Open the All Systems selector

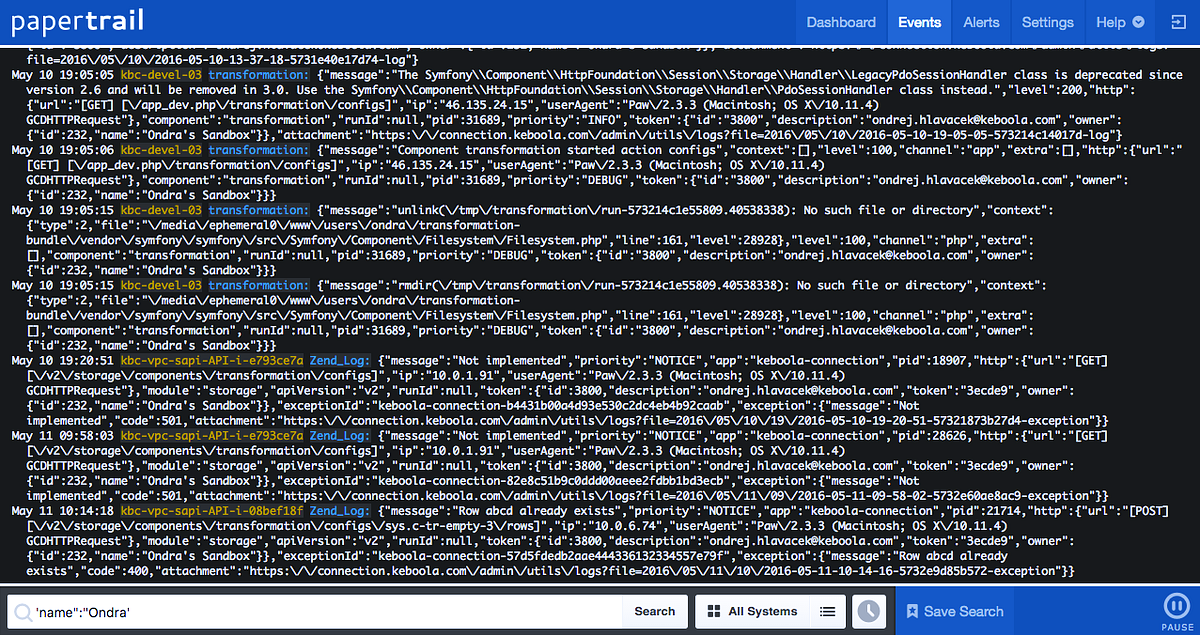(763, 611)
